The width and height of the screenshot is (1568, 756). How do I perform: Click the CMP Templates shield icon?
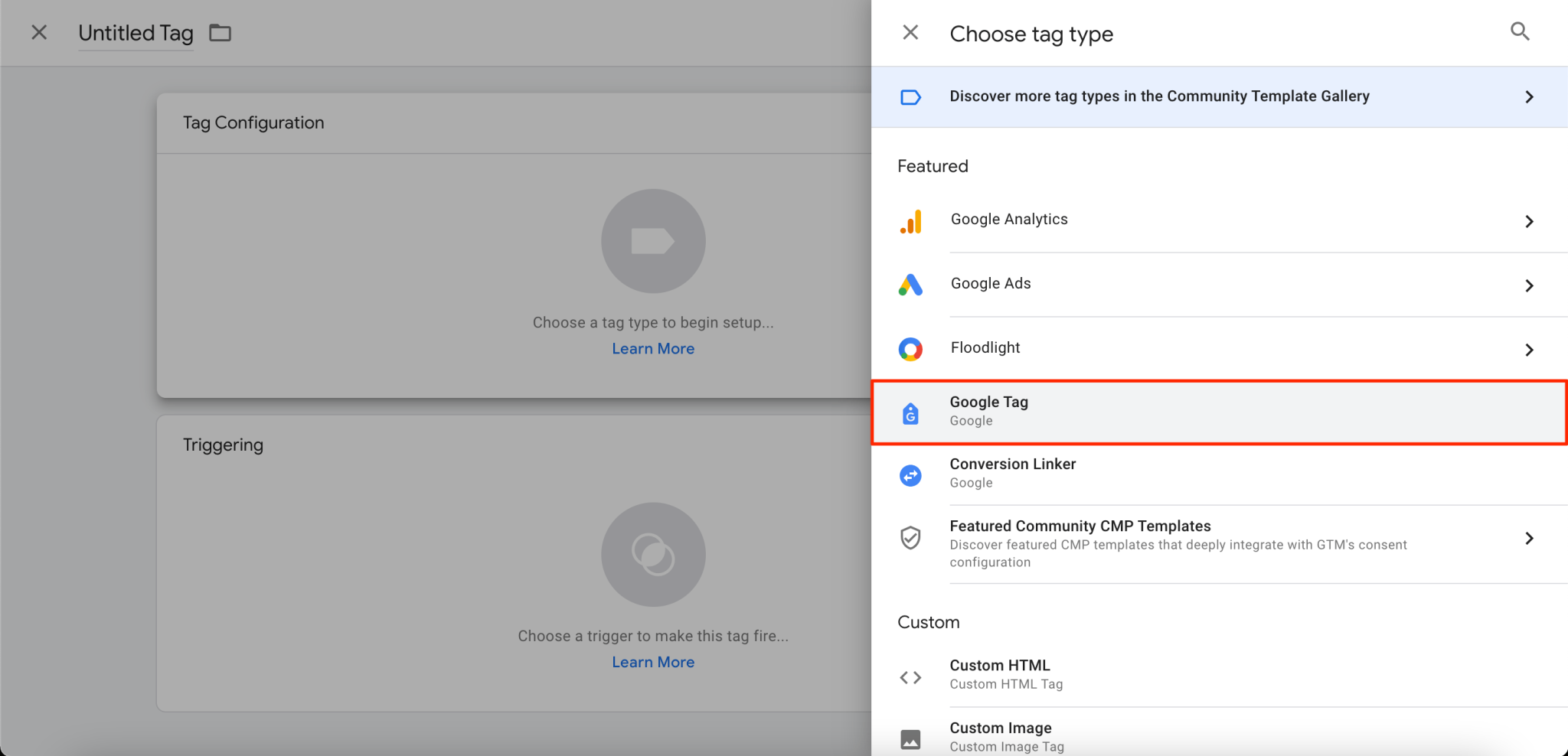tap(910, 538)
